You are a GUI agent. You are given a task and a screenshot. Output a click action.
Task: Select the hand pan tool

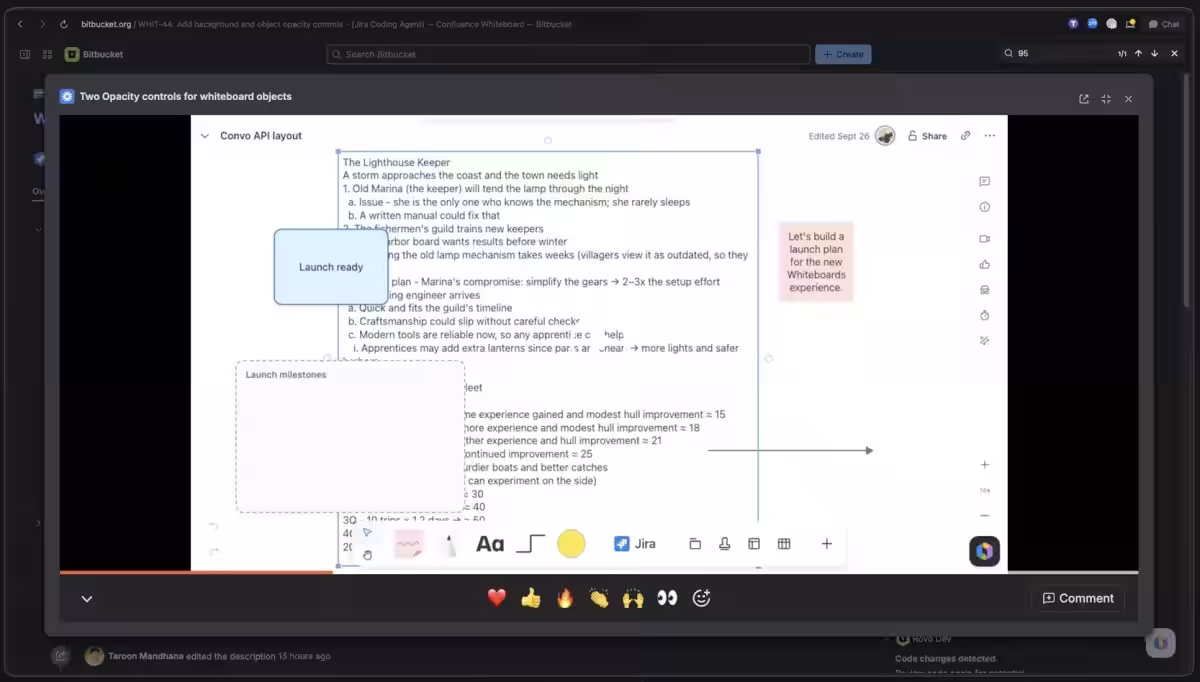click(367, 555)
